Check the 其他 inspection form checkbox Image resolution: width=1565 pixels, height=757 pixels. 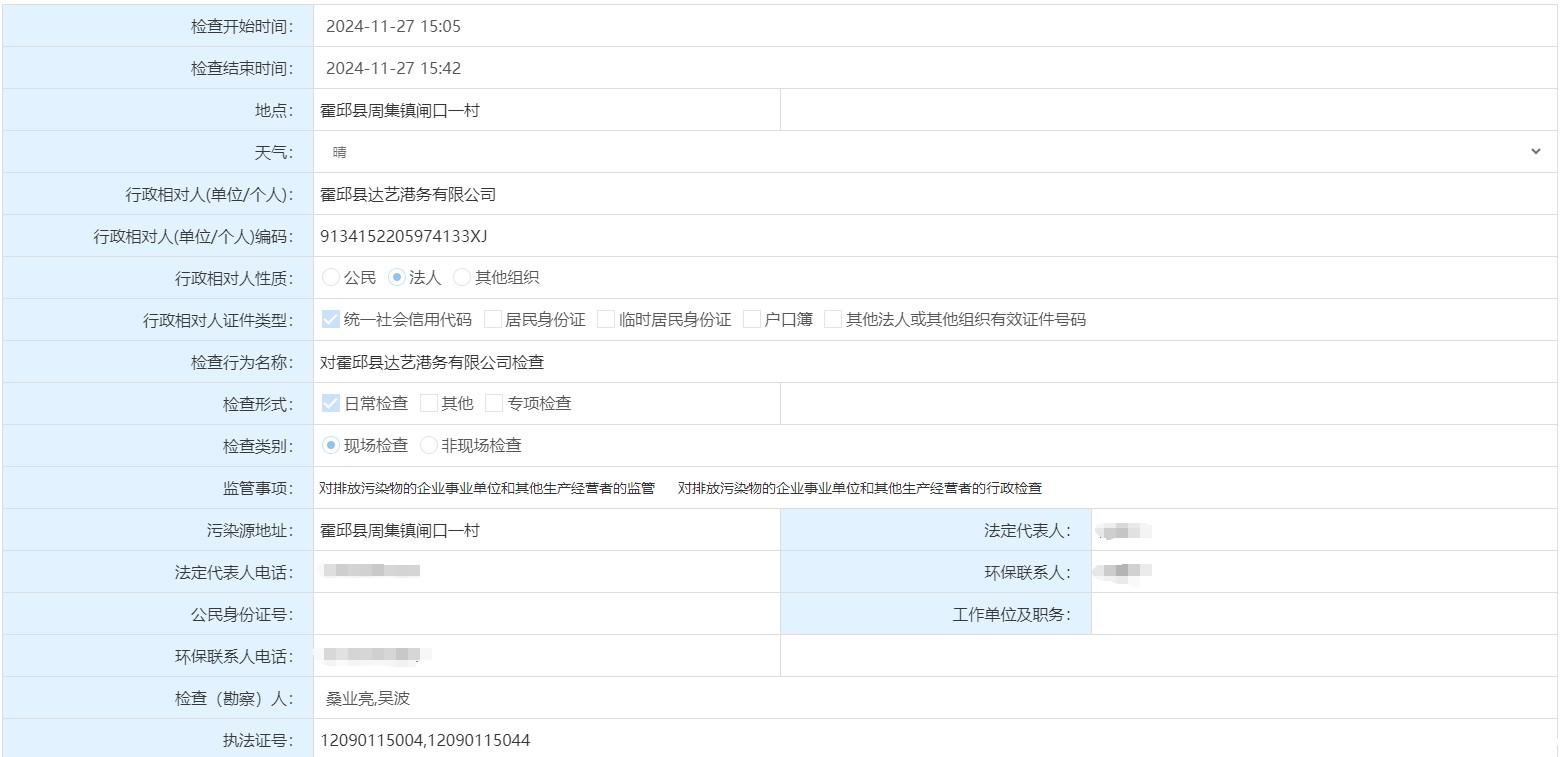point(429,404)
